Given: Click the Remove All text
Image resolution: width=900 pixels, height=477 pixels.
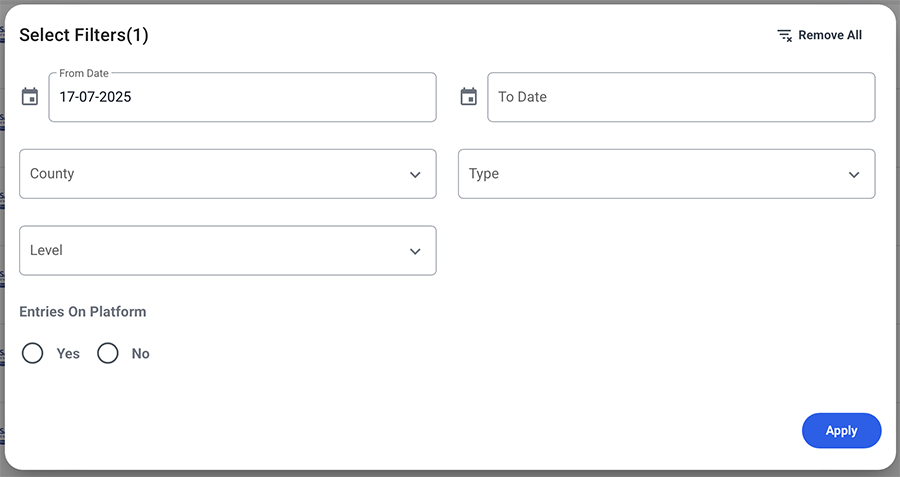Looking at the screenshot, I should coord(830,35).
